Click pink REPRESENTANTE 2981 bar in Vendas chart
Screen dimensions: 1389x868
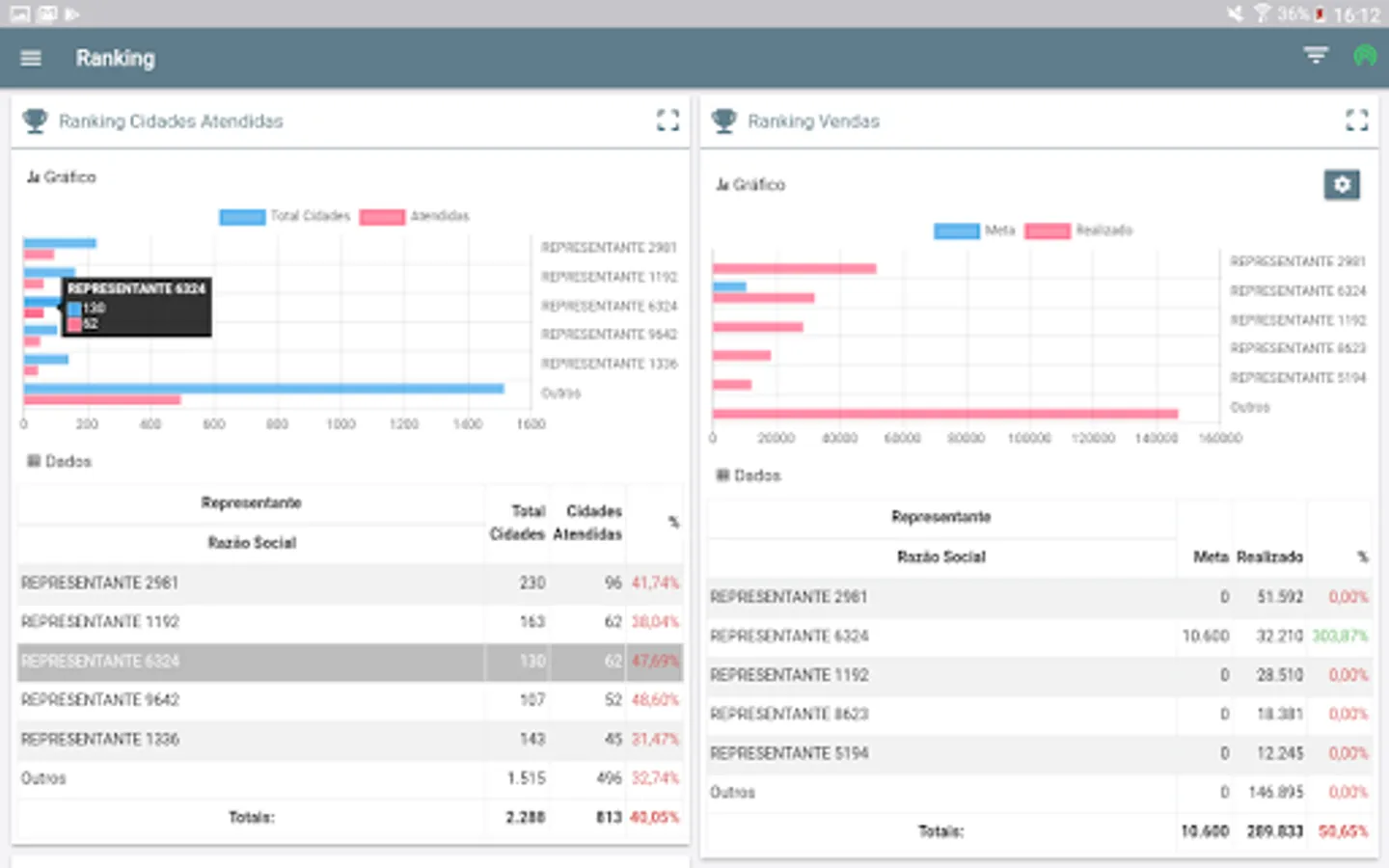[x=794, y=268]
